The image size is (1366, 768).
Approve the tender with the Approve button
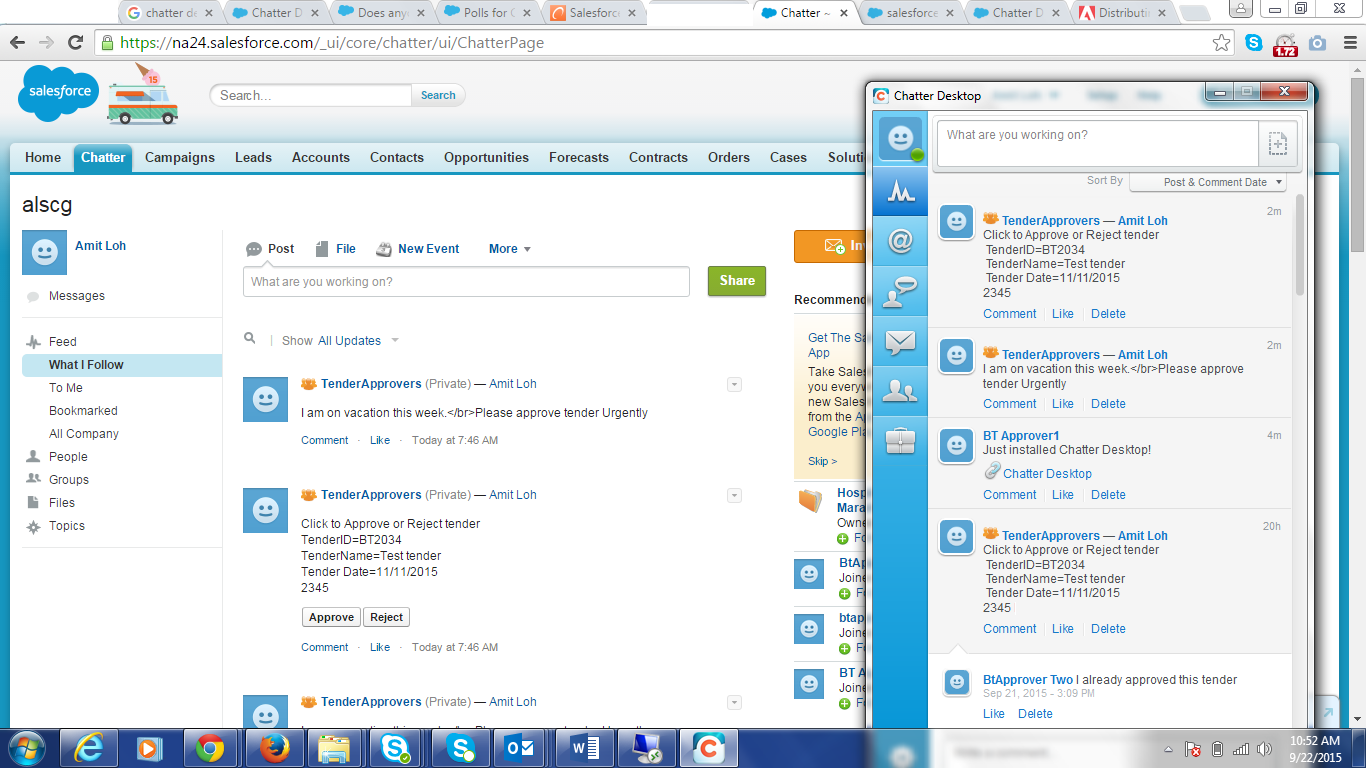point(331,617)
